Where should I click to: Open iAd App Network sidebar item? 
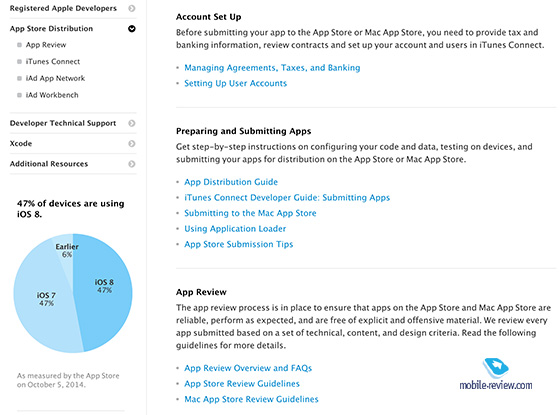coord(55,78)
